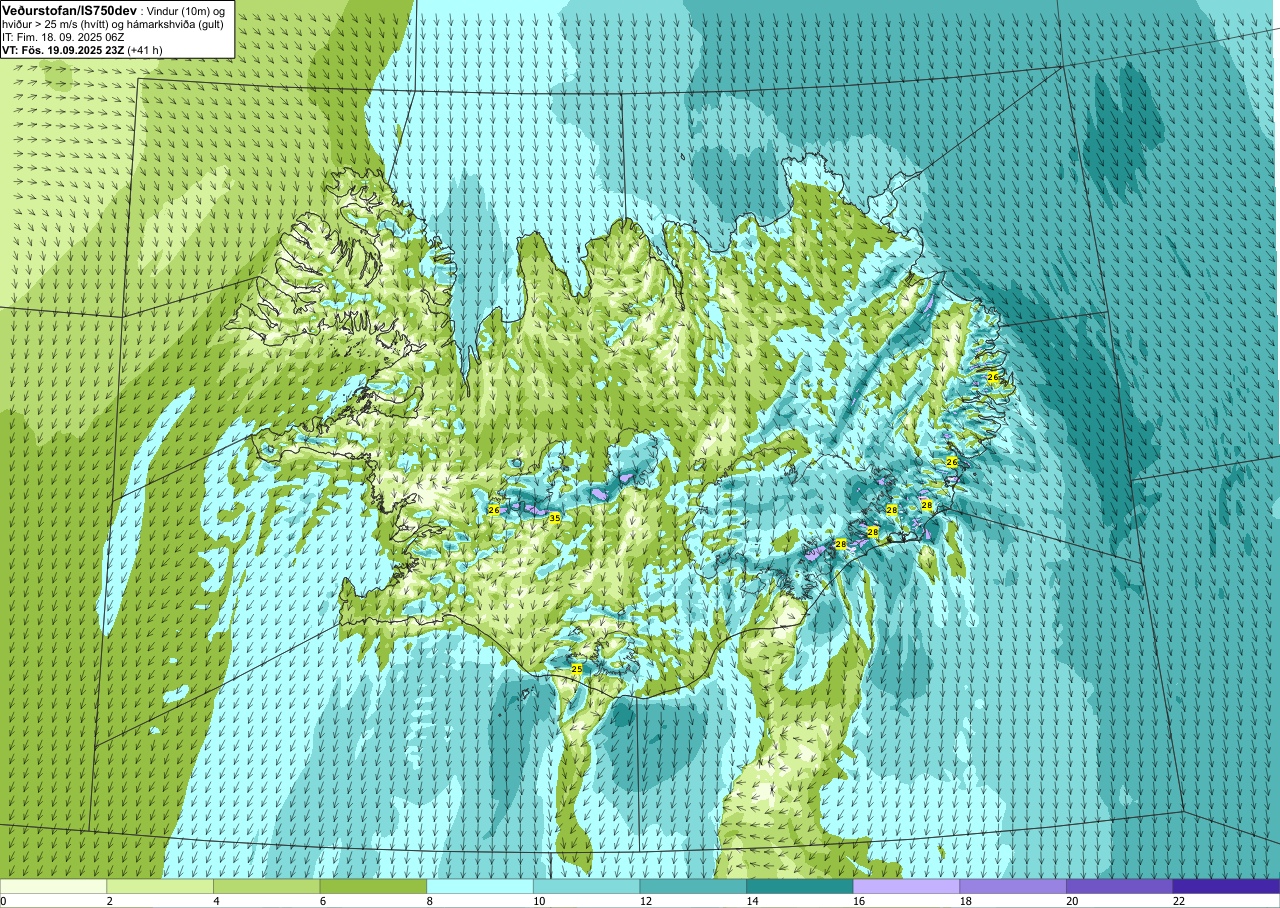Click the 26 gust marker beside the 35 marker
Viewport: 1280px width, 908px height.
(x=493, y=510)
